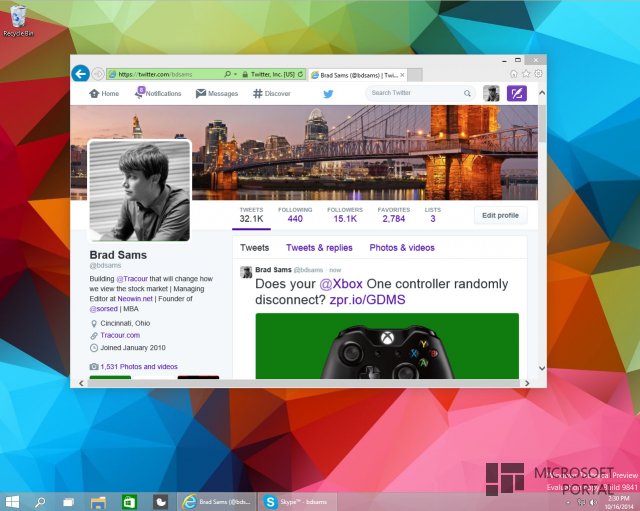Open the address bar dropdown arrow
This screenshot has width=640, height=511.
(236, 74)
